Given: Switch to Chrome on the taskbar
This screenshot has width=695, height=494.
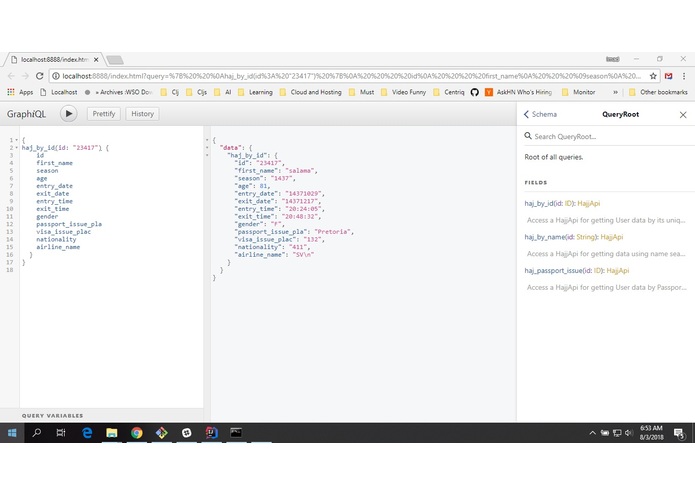Looking at the screenshot, I should [x=137, y=433].
